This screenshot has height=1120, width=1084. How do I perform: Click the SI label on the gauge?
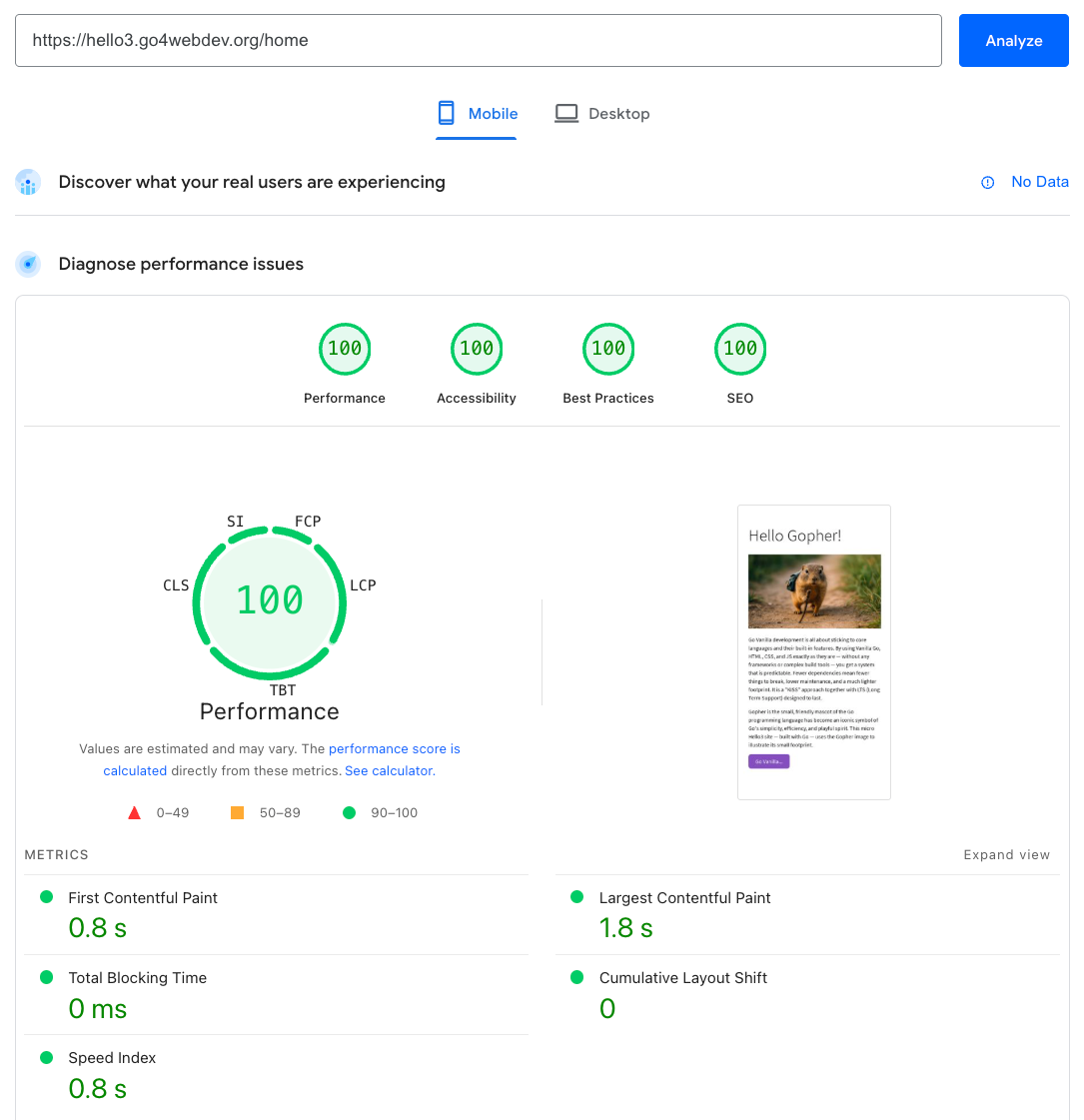click(x=236, y=522)
